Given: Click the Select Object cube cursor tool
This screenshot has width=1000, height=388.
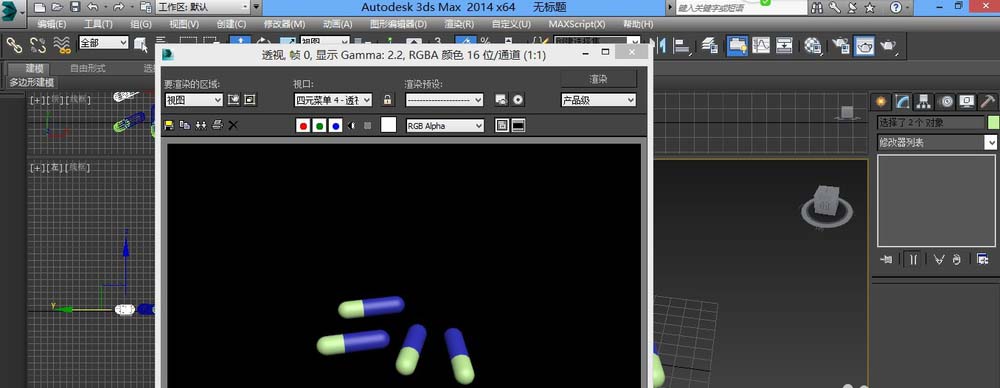Looking at the screenshot, I should (142, 44).
